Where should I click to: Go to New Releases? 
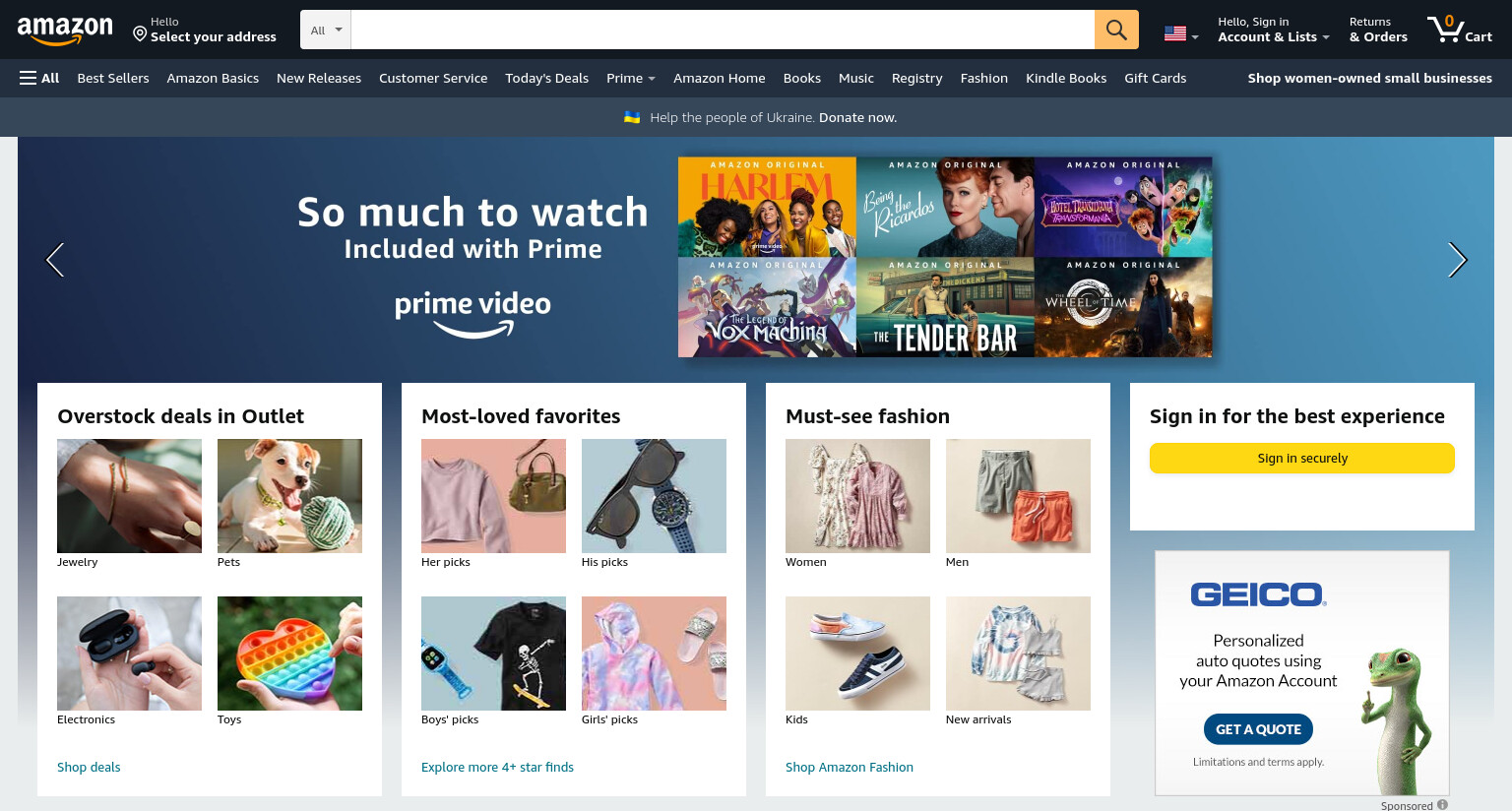pos(319,78)
